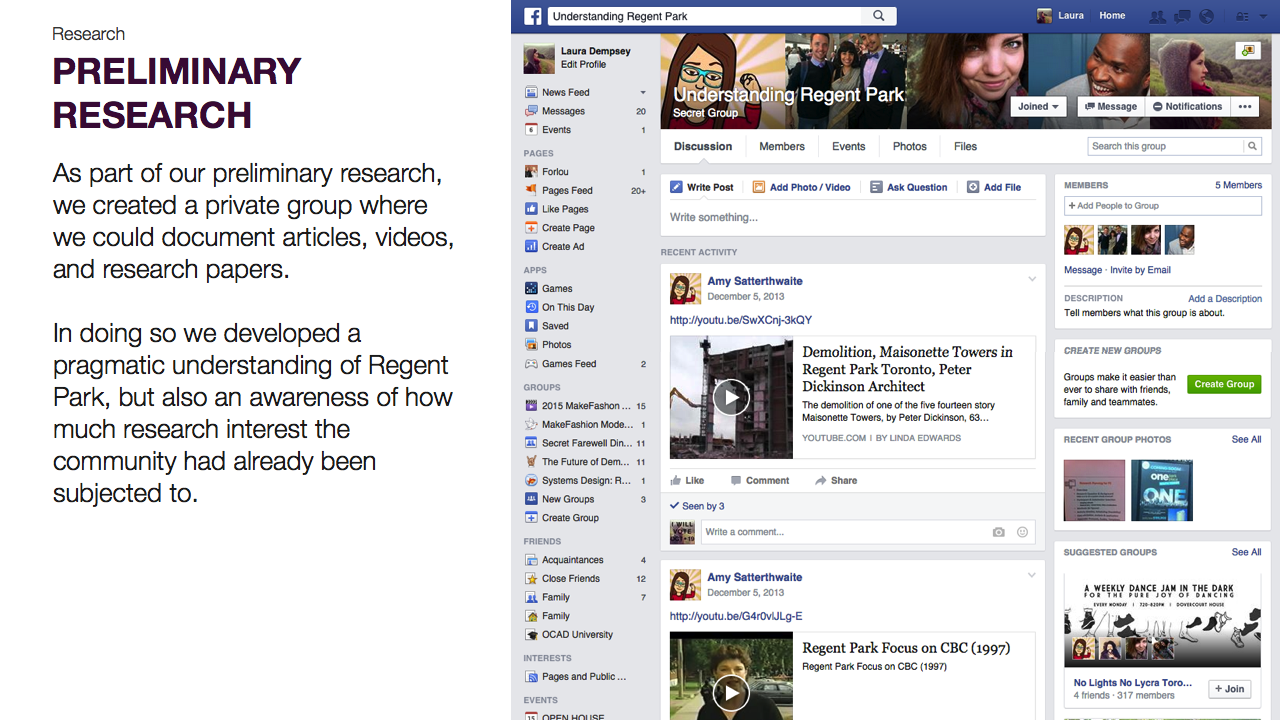Click Create Group plus icon in sidebar
The width and height of the screenshot is (1280, 720).
tap(531, 518)
